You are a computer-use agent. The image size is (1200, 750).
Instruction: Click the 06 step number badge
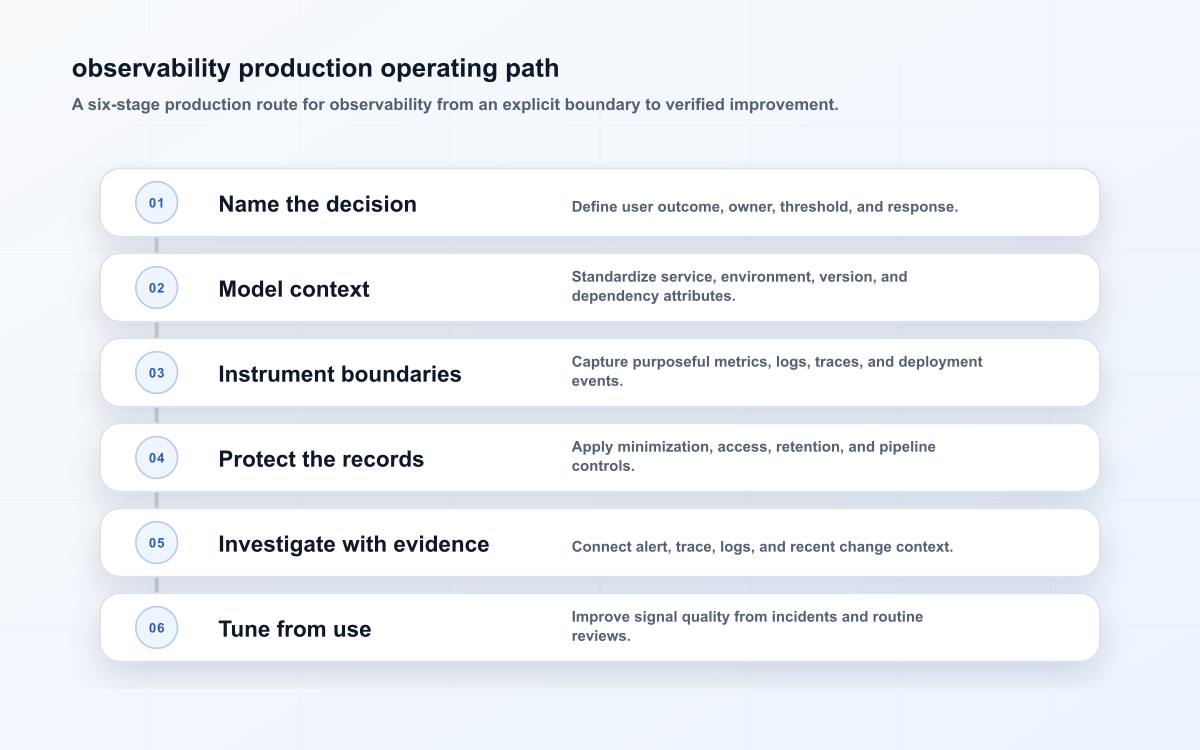pyautogui.click(x=157, y=628)
